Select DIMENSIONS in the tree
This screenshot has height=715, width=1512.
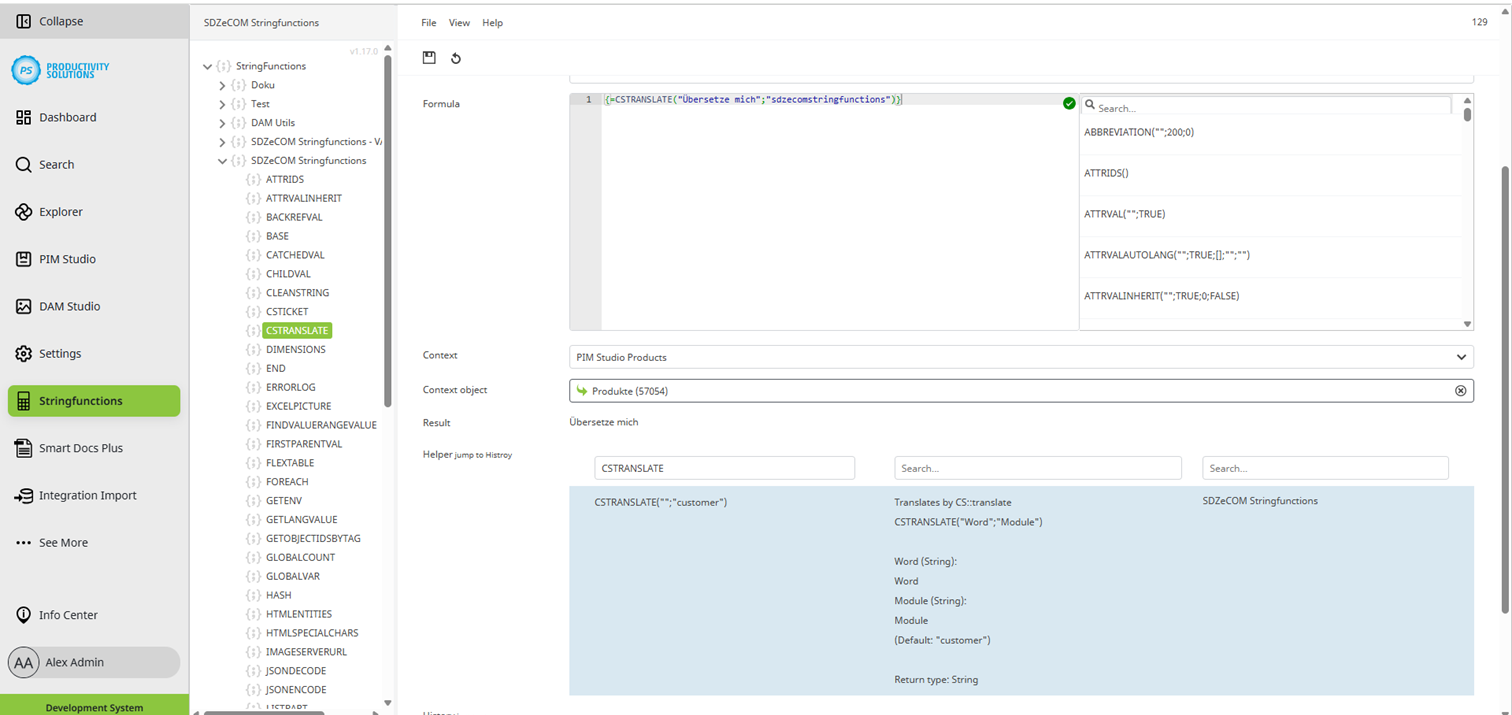295,350
